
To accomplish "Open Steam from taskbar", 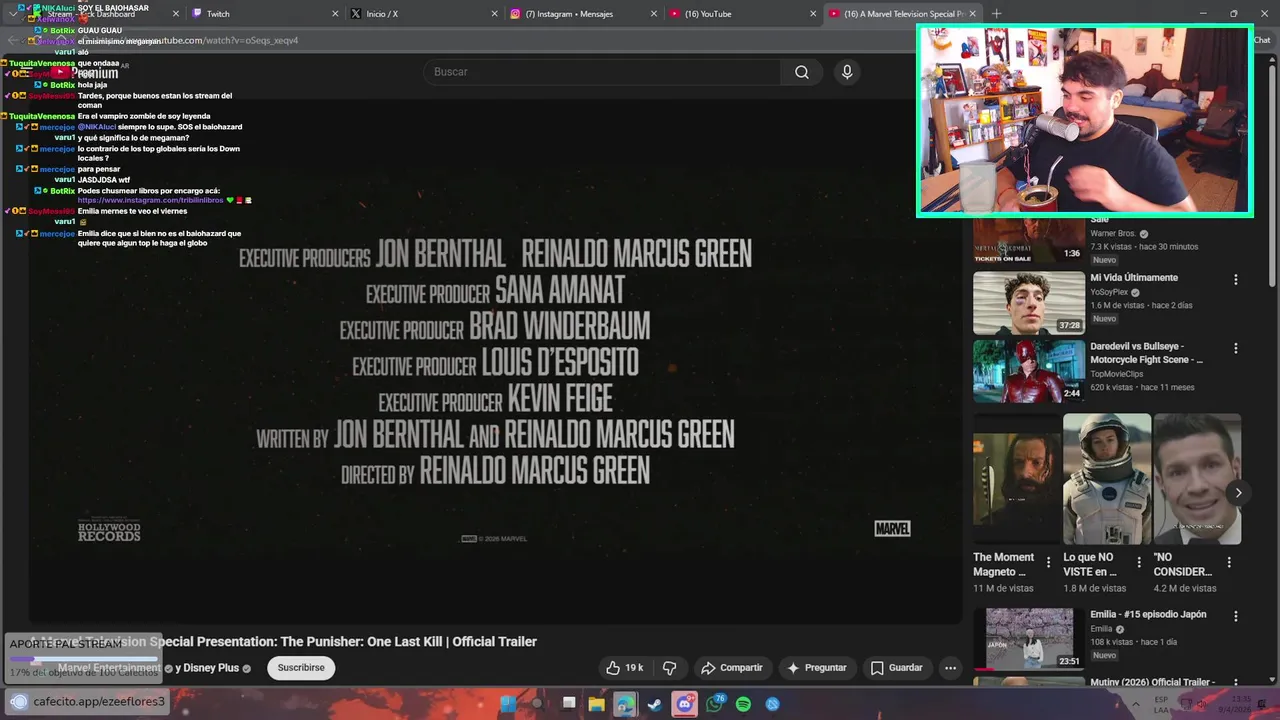I will (x=654, y=704).
